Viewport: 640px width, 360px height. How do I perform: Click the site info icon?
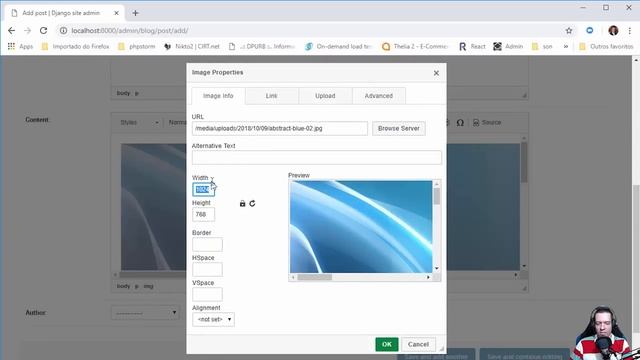(x=63, y=31)
